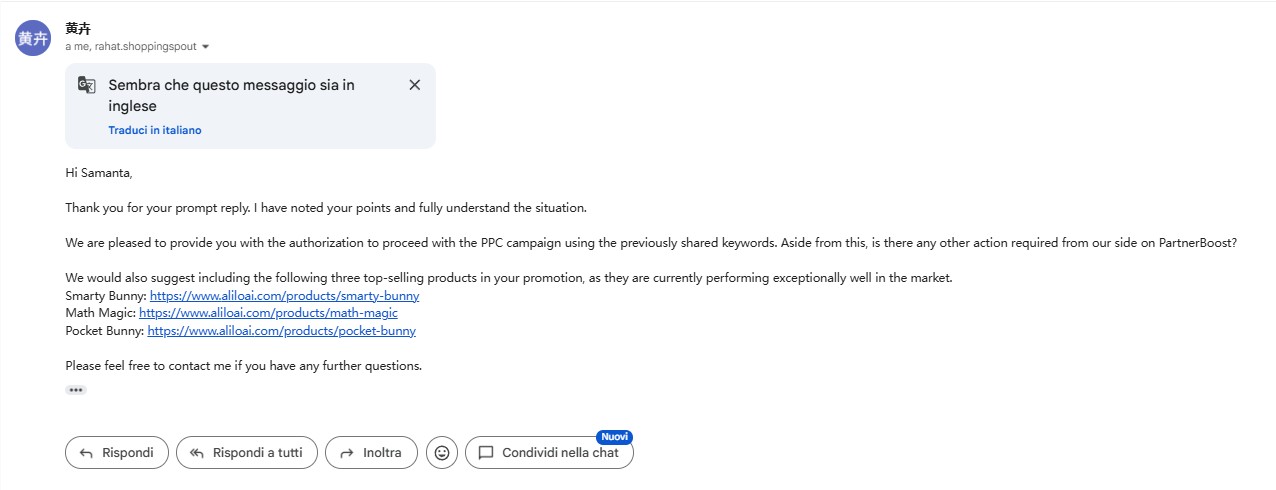
Task: Click Rispondi a tutti button
Action: coord(247,453)
